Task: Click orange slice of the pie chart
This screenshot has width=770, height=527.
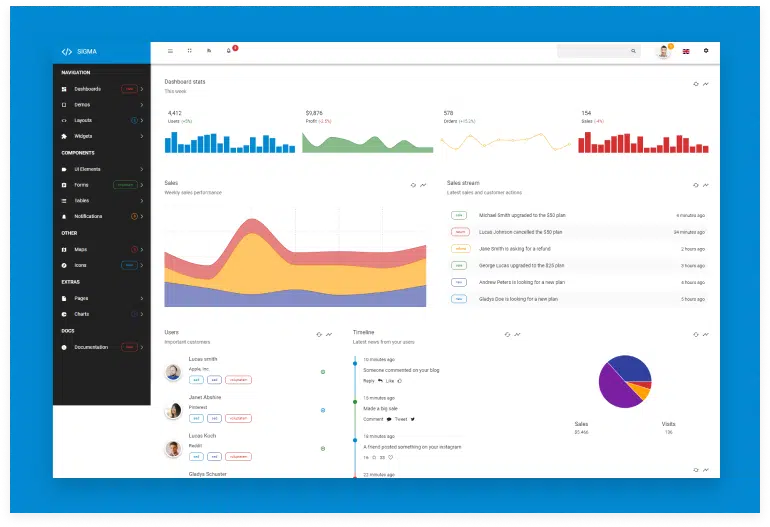Action: [x=641, y=390]
